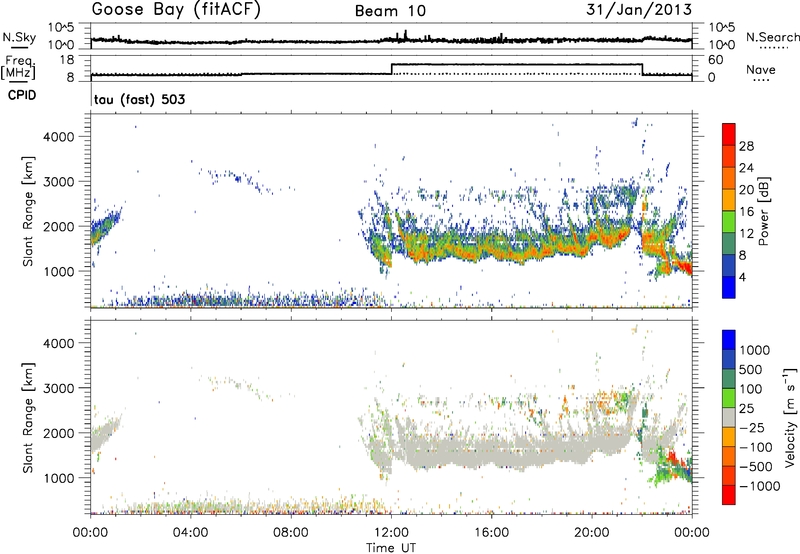Click the "4000" tick on velocity panel axis
The height and width of the screenshot is (554, 800).
coord(59,343)
